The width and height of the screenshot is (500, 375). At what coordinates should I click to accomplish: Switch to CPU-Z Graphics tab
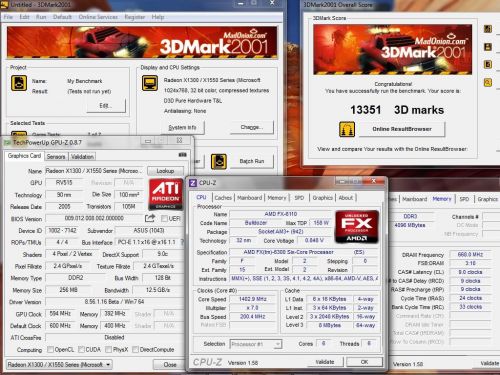[322, 198]
